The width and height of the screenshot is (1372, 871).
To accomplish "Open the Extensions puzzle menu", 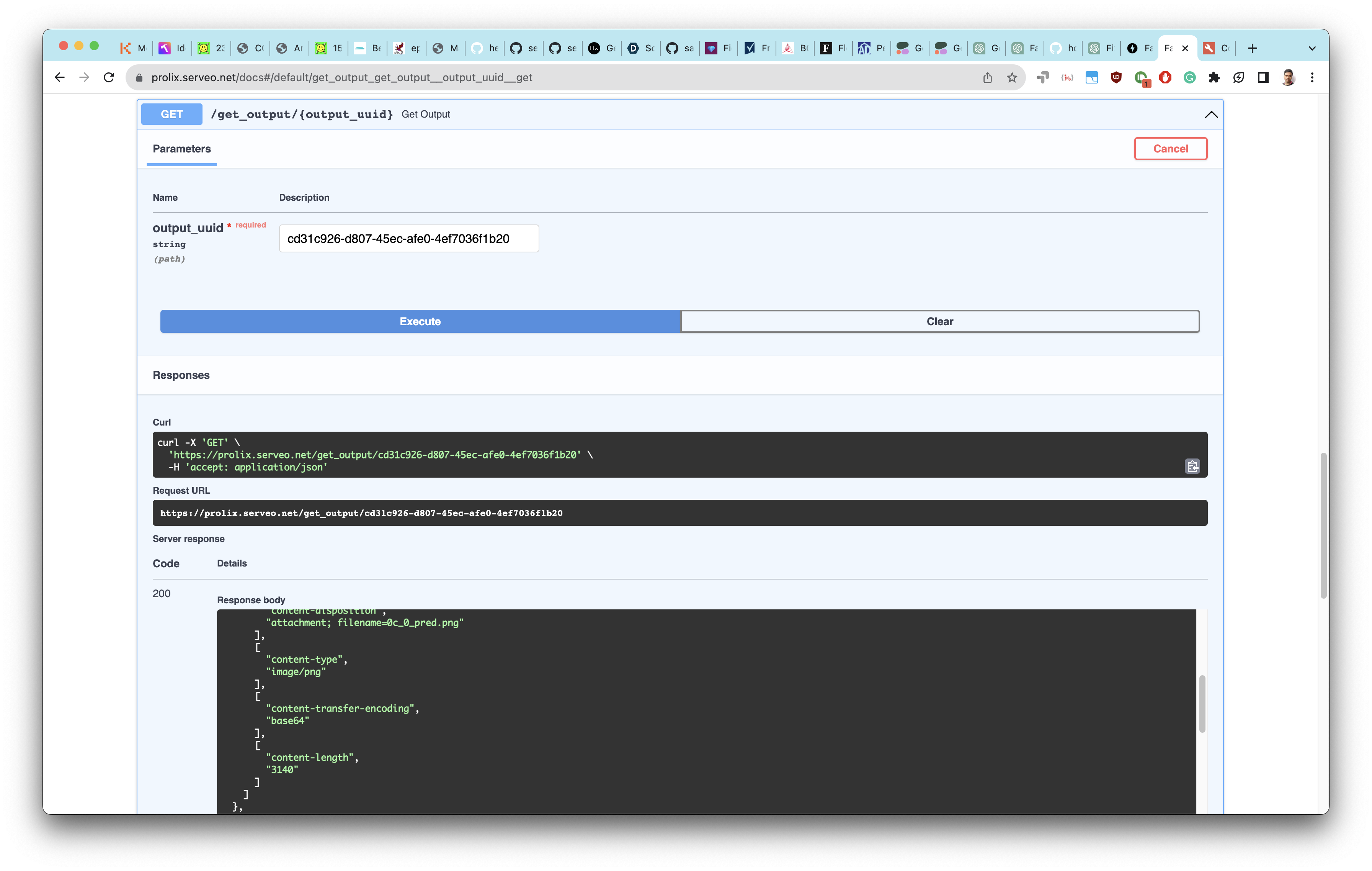I will 1214,77.
